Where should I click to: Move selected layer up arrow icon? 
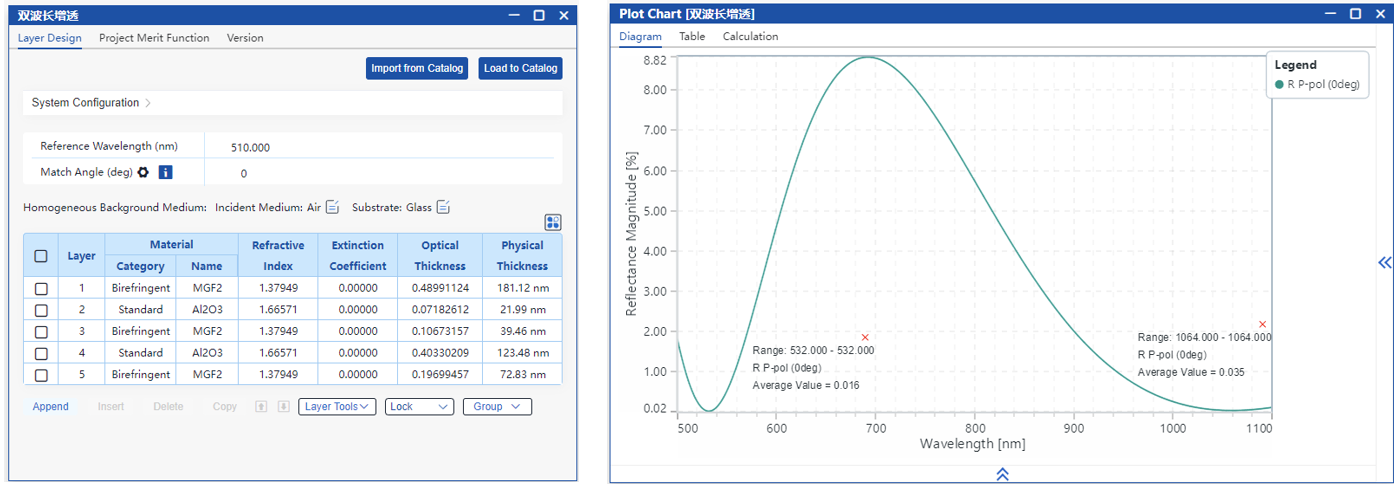(x=261, y=407)
